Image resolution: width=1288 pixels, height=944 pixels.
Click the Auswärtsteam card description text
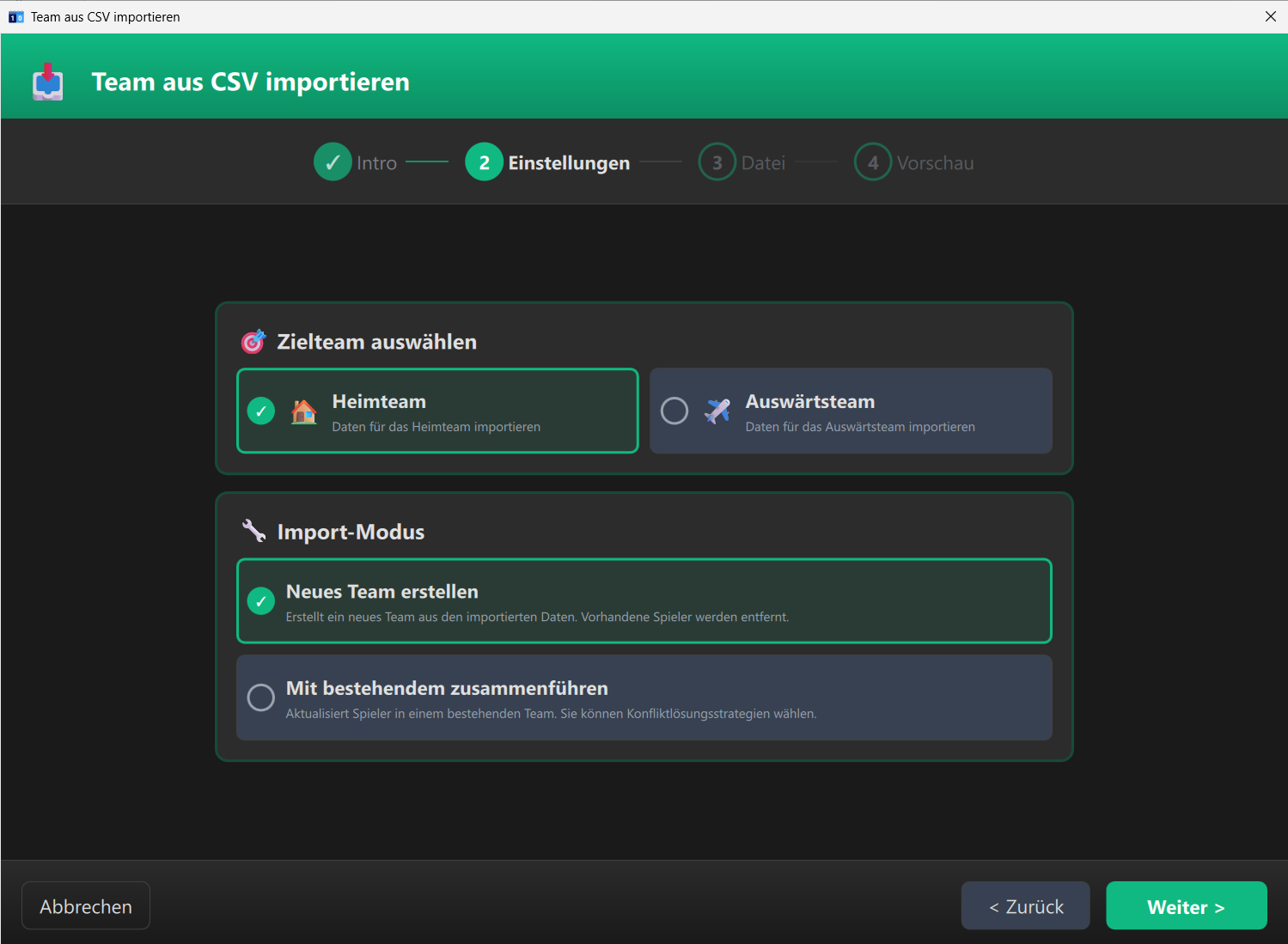click(860, 427)
